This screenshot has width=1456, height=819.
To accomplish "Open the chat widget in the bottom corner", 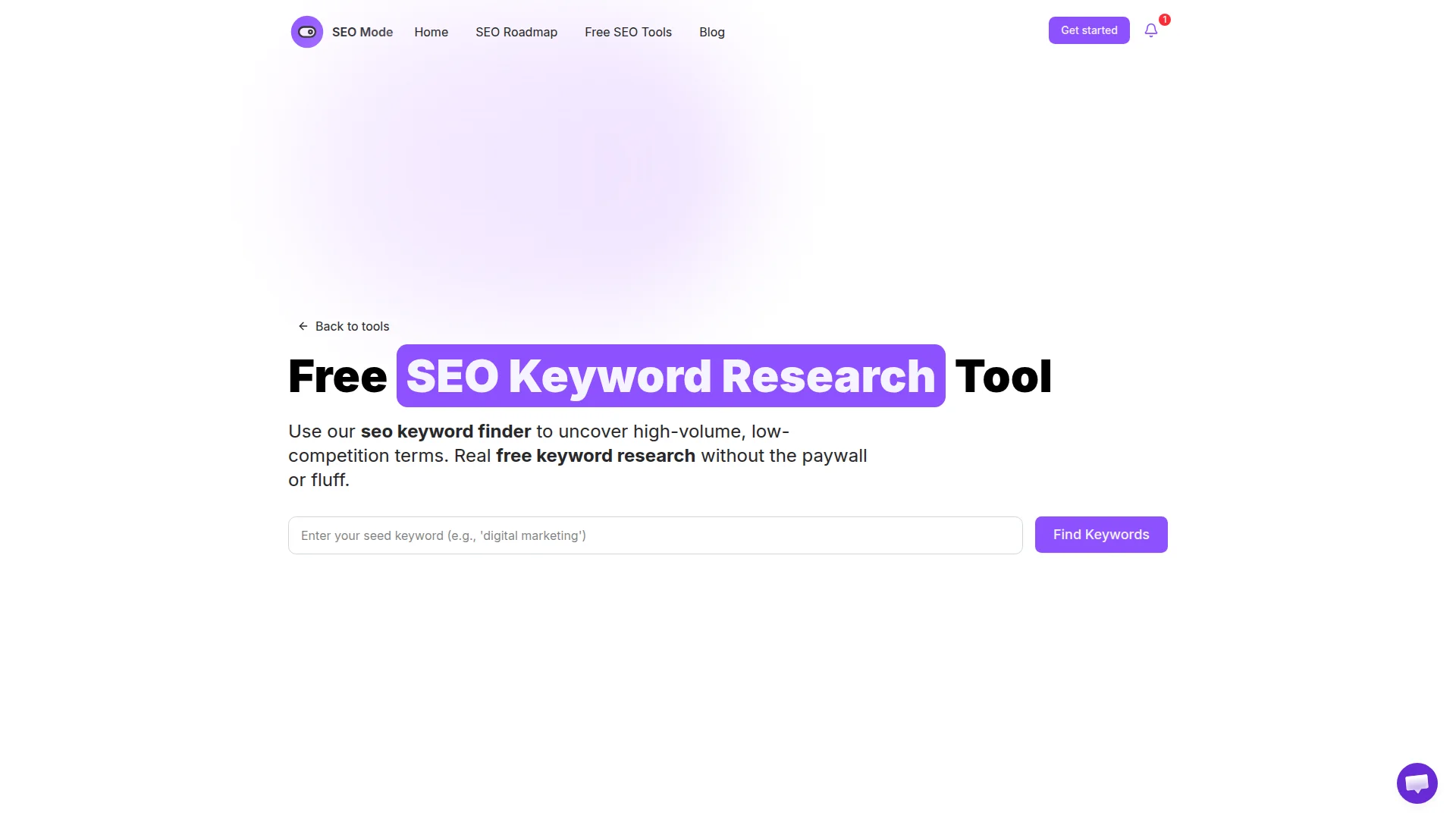I will [1417, 783].
